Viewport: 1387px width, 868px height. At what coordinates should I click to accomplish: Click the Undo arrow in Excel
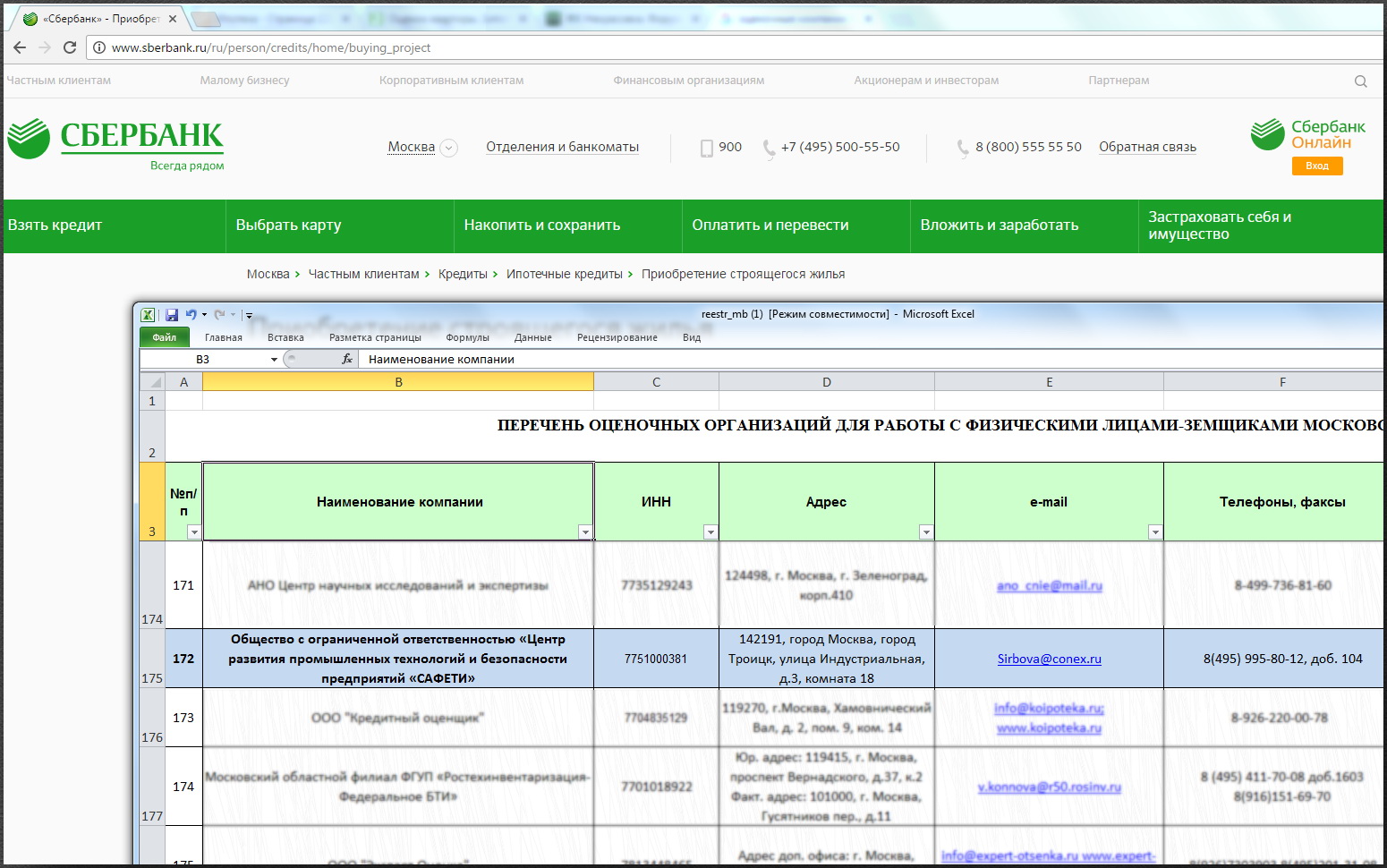coord(191,315)
